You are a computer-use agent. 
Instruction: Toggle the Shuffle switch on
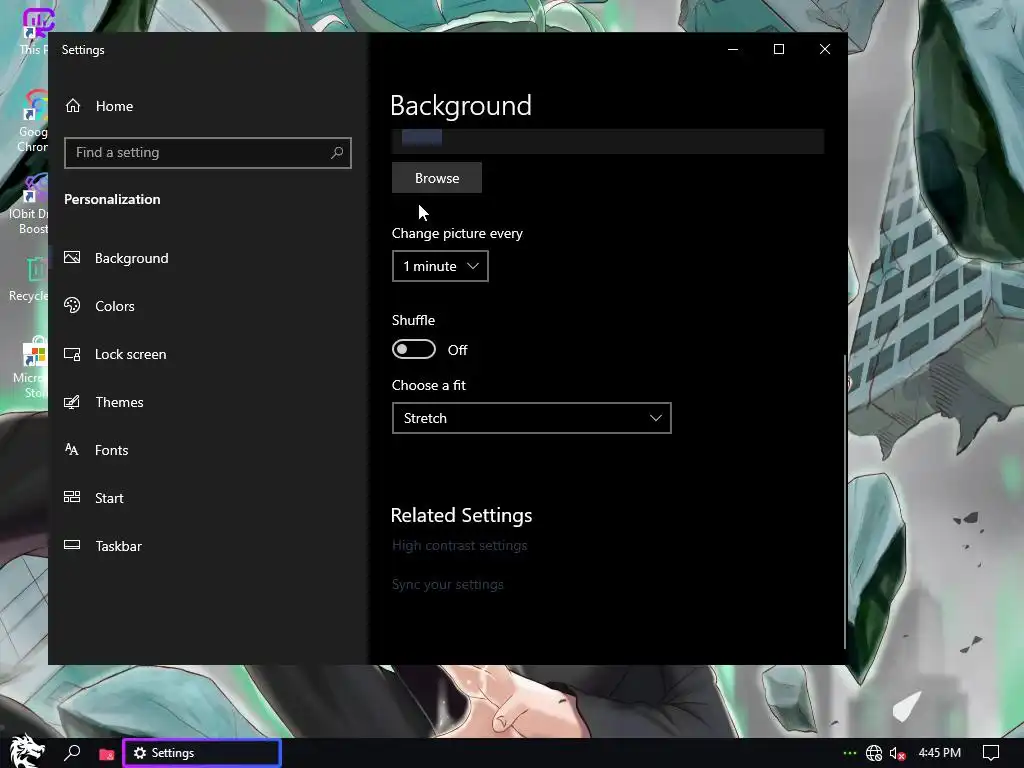[413, 349]
